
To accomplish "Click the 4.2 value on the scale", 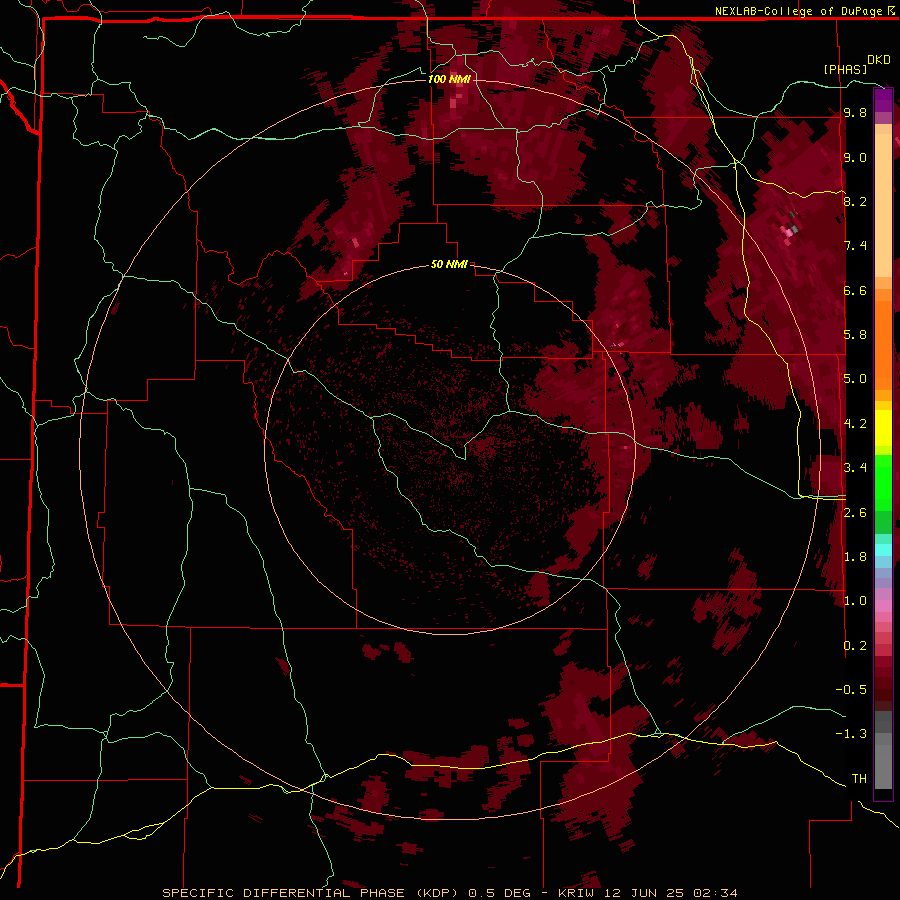I will tap(855, 424).
